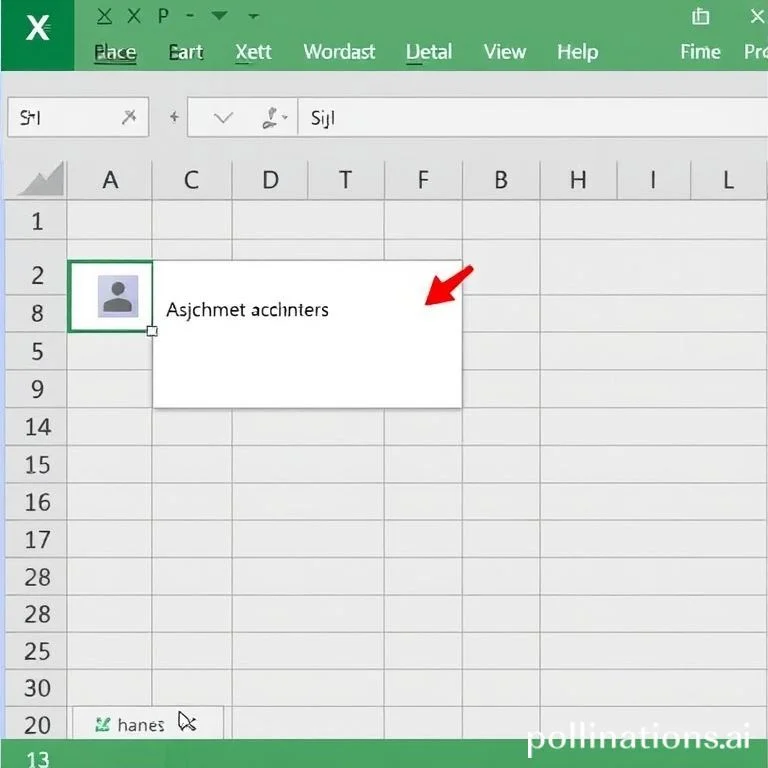The height and width of the screenshot is (768, 768).
Task: Expand the small caret at end of quick access toolbar
Action: (x=254, y=16)
